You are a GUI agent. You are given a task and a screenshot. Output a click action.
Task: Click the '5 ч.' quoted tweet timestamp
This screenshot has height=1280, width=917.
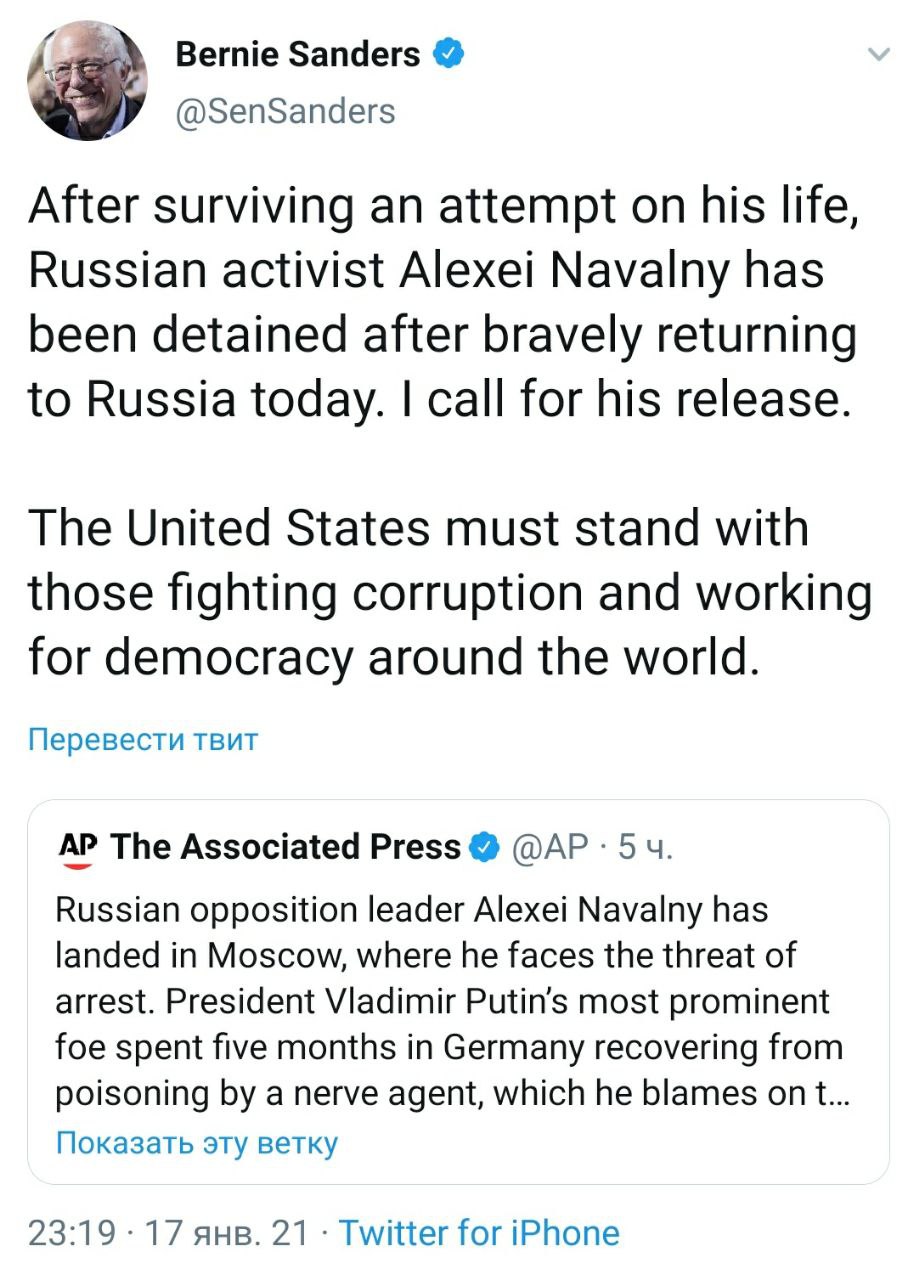click(645, 848)
